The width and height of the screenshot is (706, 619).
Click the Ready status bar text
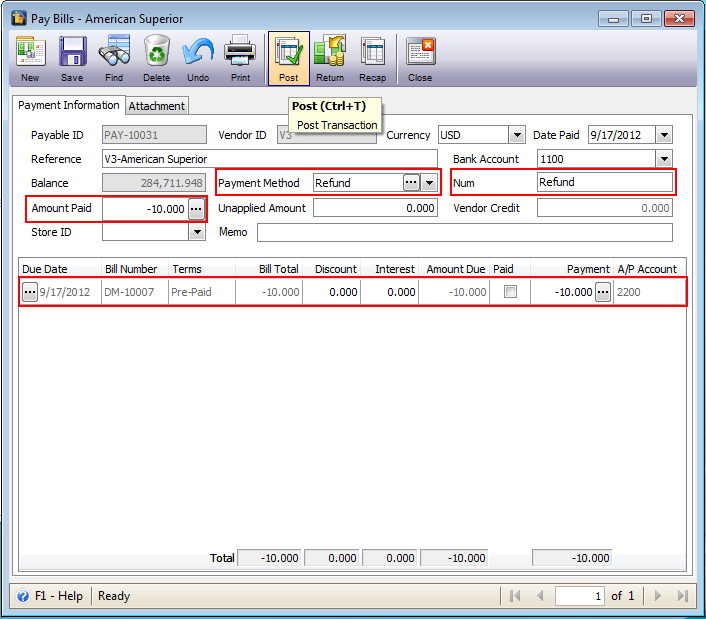(114, 596)
